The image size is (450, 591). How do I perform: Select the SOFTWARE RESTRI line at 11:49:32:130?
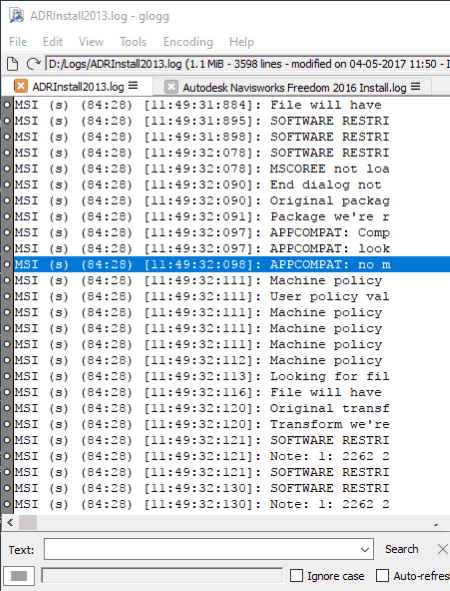(232, 488)
